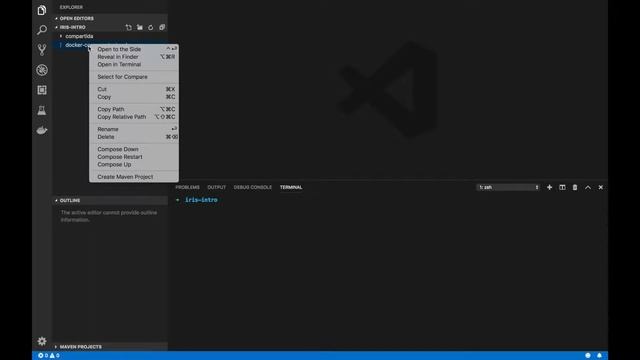Switch to the OUTPUT tab
Viewport: 640px width, 360px height.
tap(216, 187)
